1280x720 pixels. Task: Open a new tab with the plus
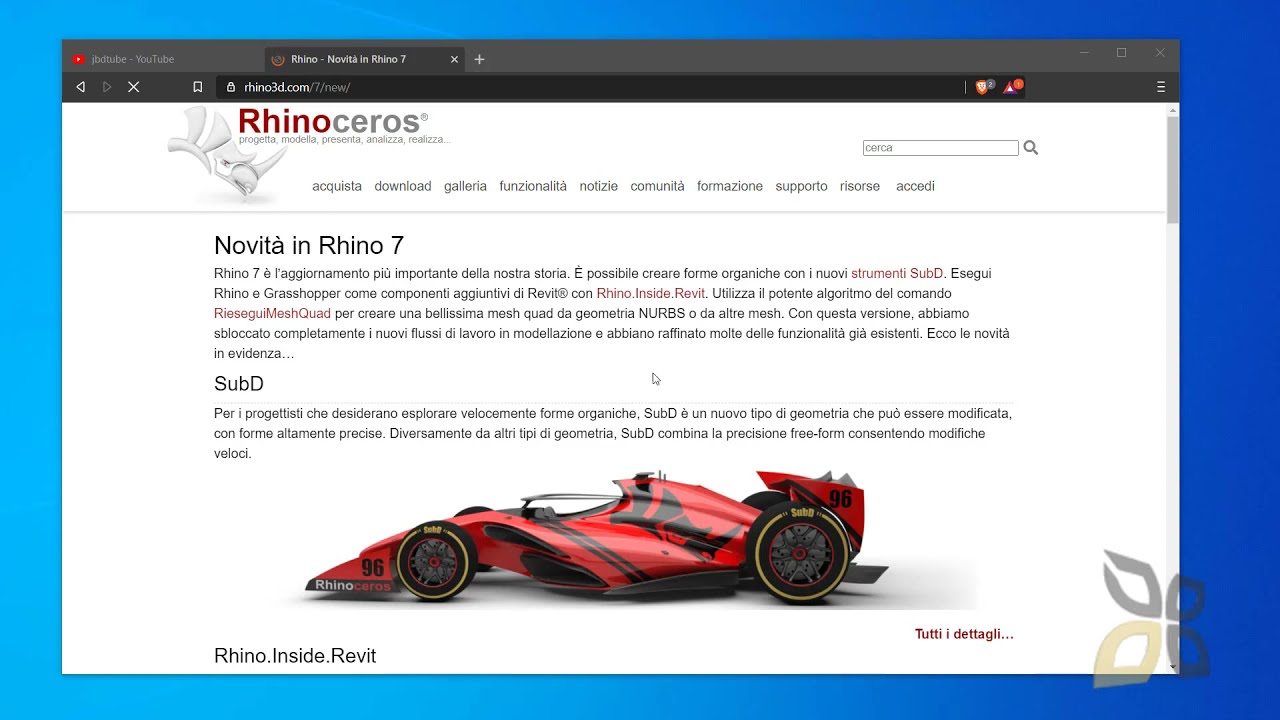(x=479, y=59)
